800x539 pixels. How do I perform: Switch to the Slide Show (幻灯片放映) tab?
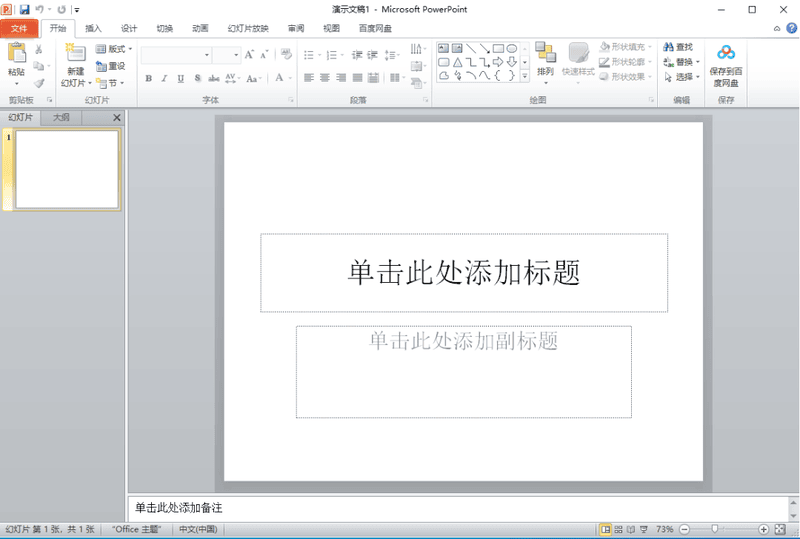point(248,29)
